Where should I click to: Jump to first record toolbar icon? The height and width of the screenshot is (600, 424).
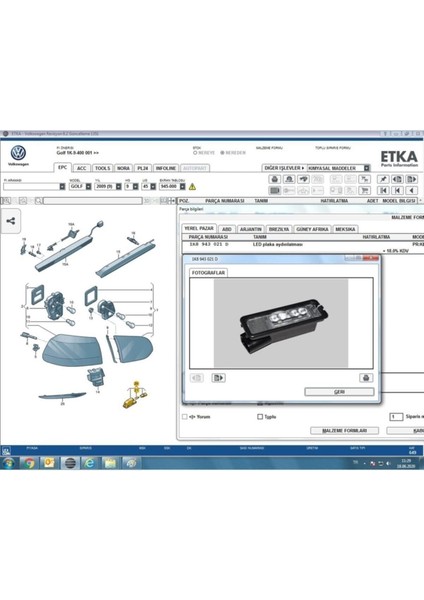click(383, 190)
